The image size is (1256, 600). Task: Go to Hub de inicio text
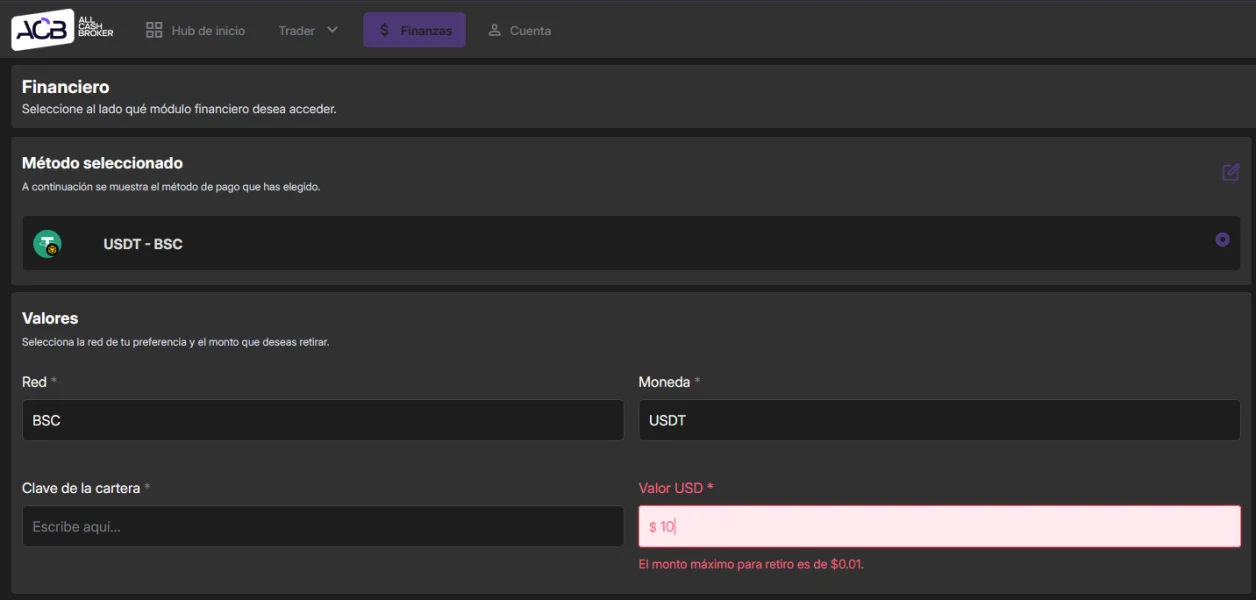click(208, 31)
